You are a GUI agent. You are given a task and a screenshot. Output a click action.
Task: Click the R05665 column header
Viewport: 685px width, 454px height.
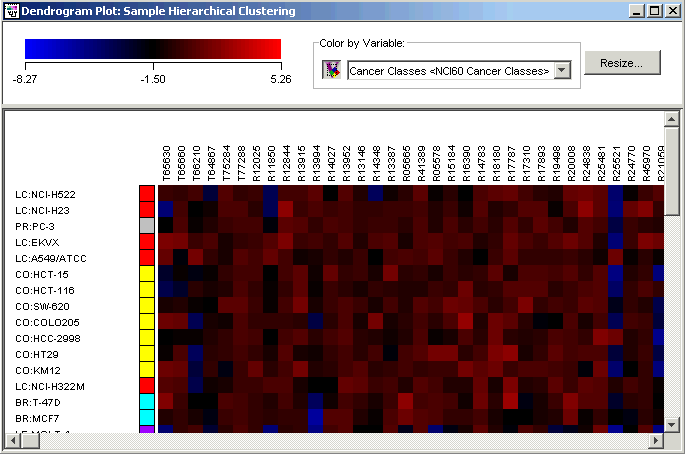point(406,163)
